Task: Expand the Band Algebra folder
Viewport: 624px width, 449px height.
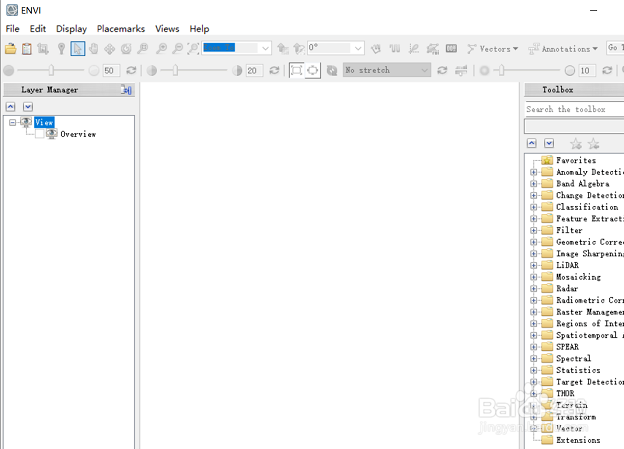Action: coord(534,184)
